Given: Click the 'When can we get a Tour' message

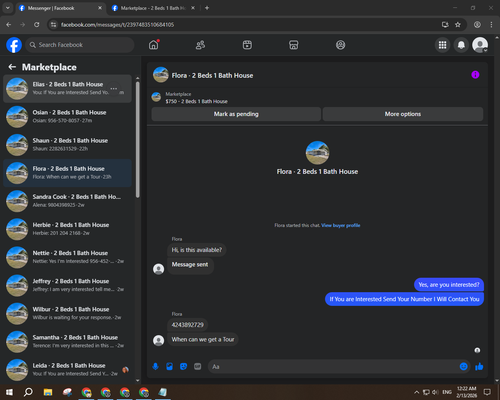Looking at the screenshot, I should pos(203,339).
